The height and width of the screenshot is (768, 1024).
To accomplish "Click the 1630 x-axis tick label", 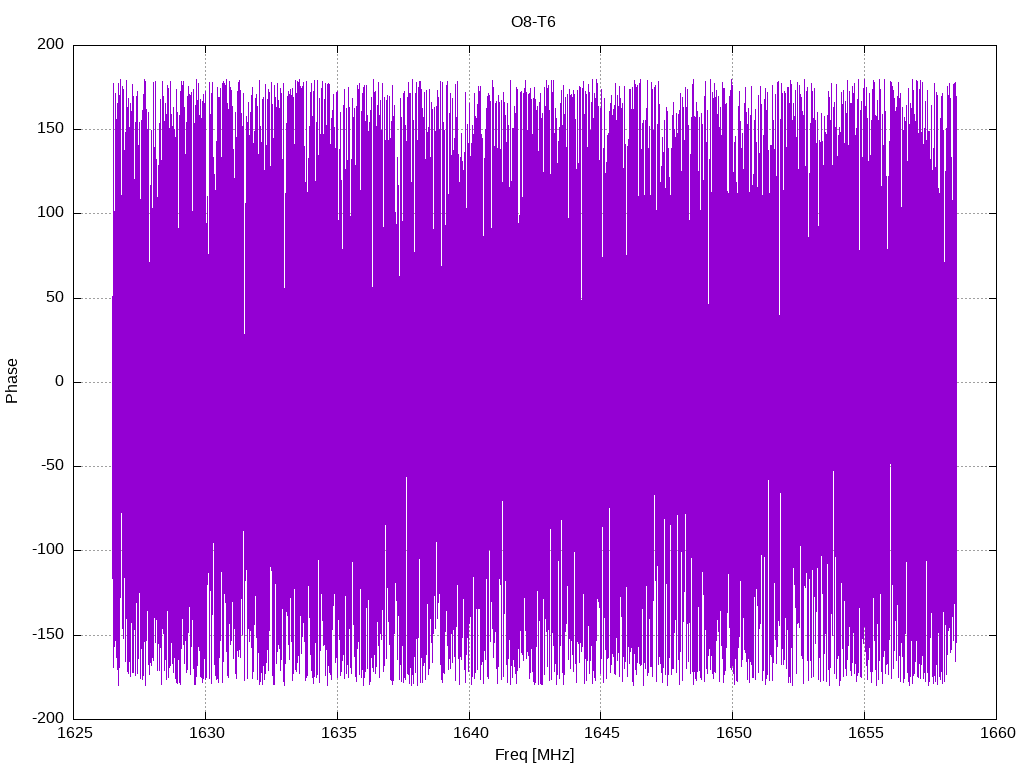I will [206, 733].
